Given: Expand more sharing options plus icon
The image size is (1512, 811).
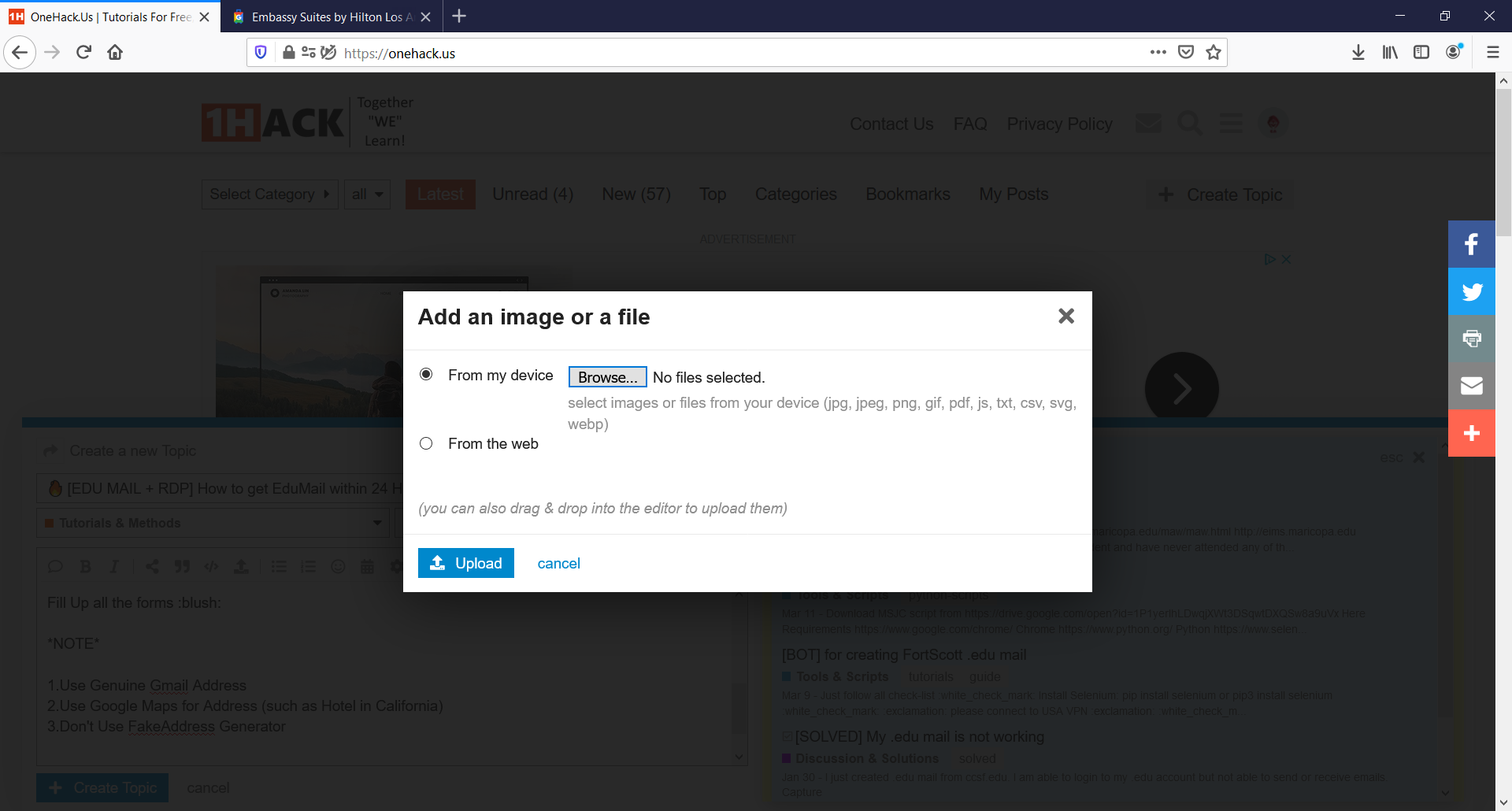Looking at the screenshot, I should (1471, 433).
